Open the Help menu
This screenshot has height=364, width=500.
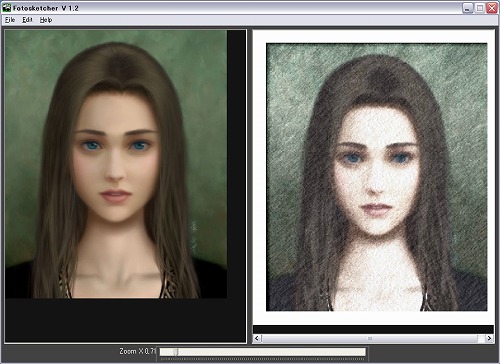point(46,20)
